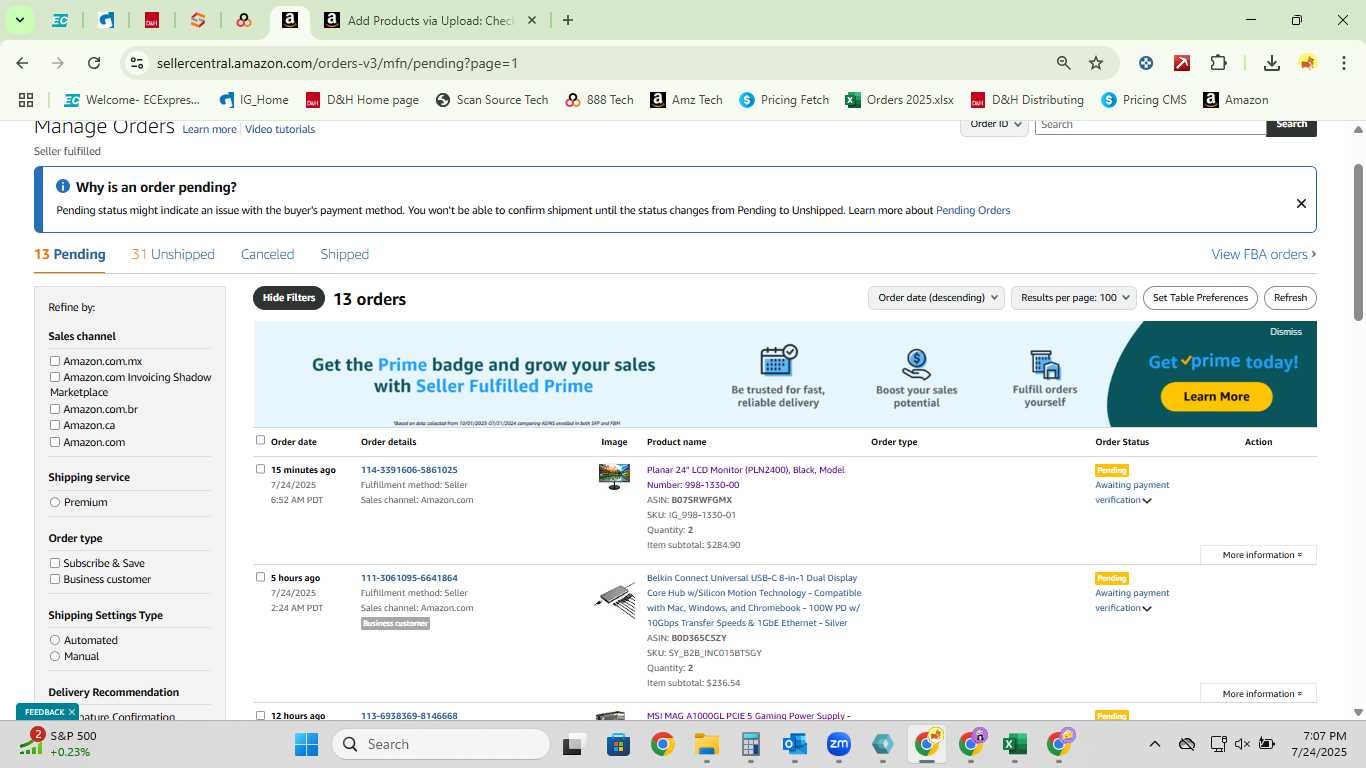Expand More information for Planar monitor order
This screenshot has height=768, width=1366.
1258,555
